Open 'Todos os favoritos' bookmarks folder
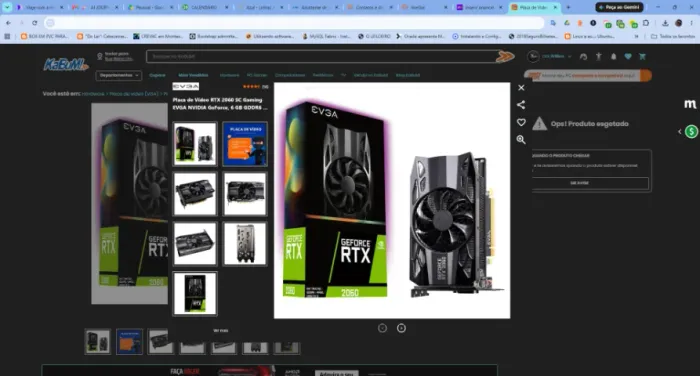700x376 pixels. tap(673, 37)
